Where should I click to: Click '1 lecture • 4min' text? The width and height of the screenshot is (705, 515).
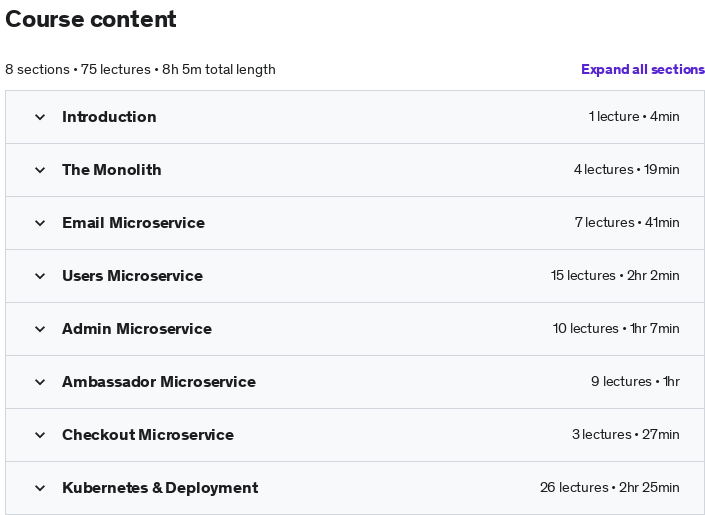pos(634,116)
